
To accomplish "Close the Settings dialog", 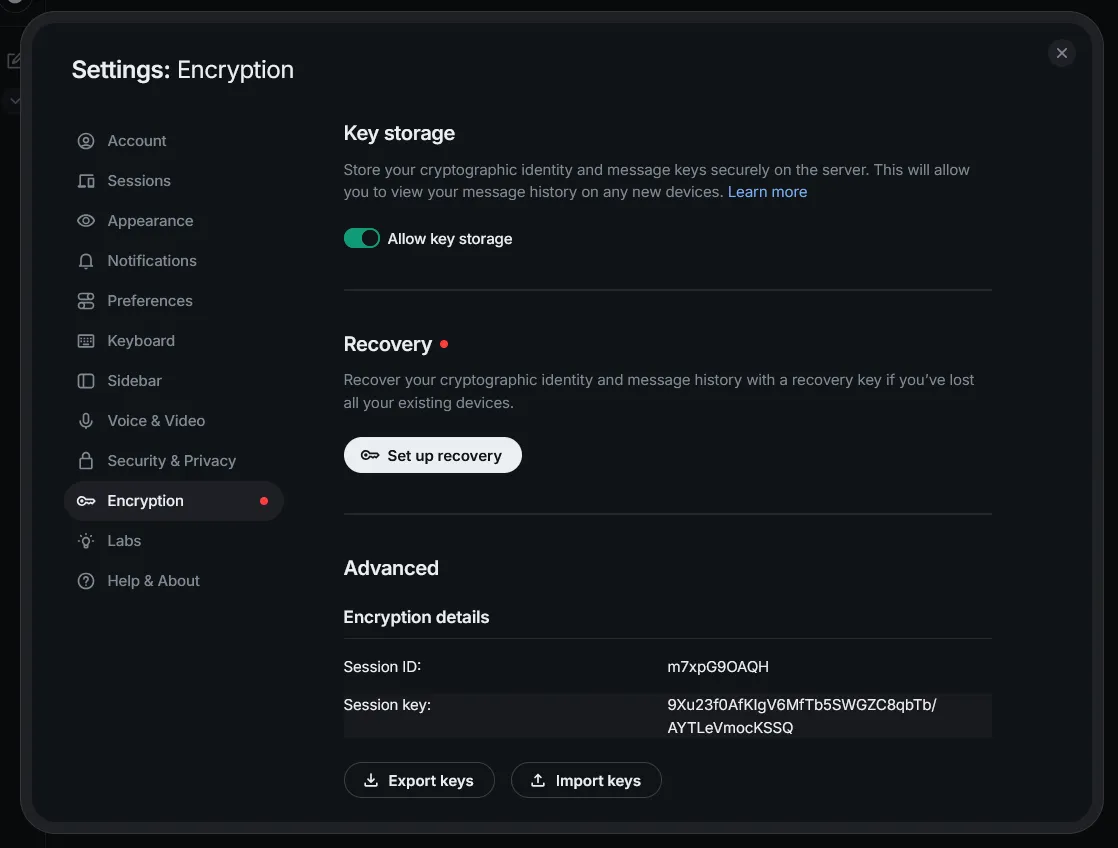I will [x=1062, y=53].
